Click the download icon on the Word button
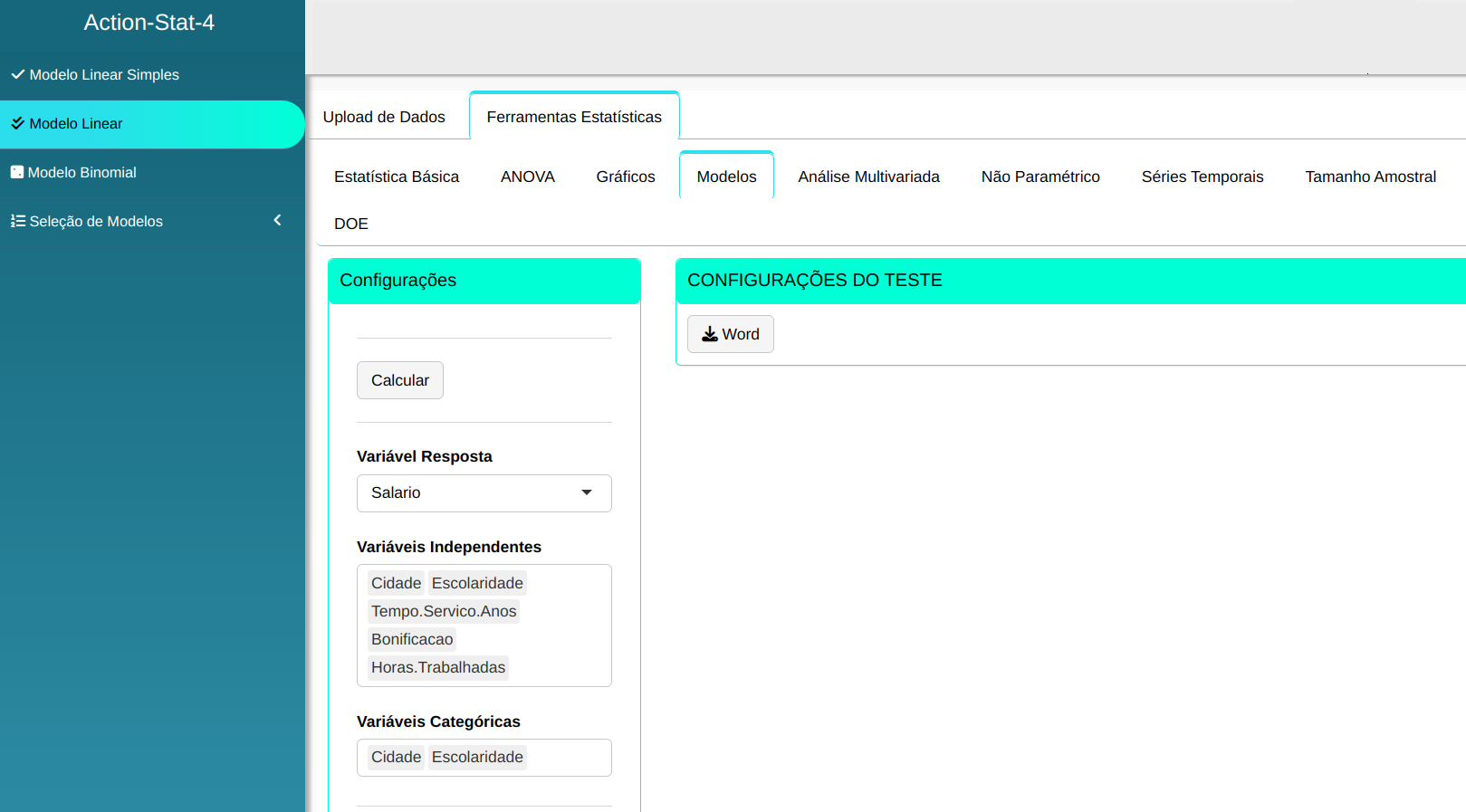This screenshot has width=1466, height=812. [710, 334]
